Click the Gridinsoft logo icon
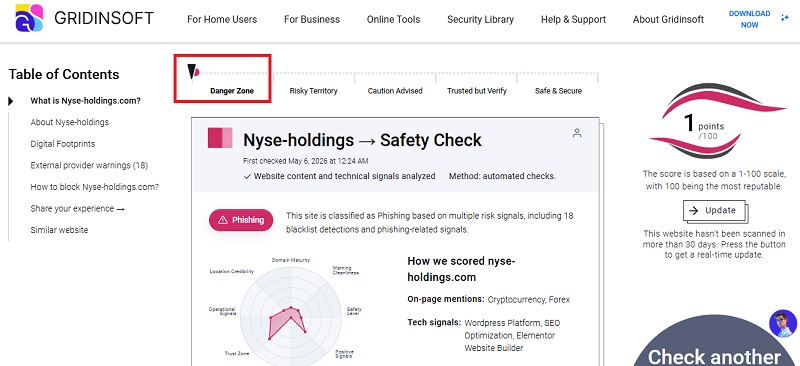800x366 pixels. [x=29, y=18]
